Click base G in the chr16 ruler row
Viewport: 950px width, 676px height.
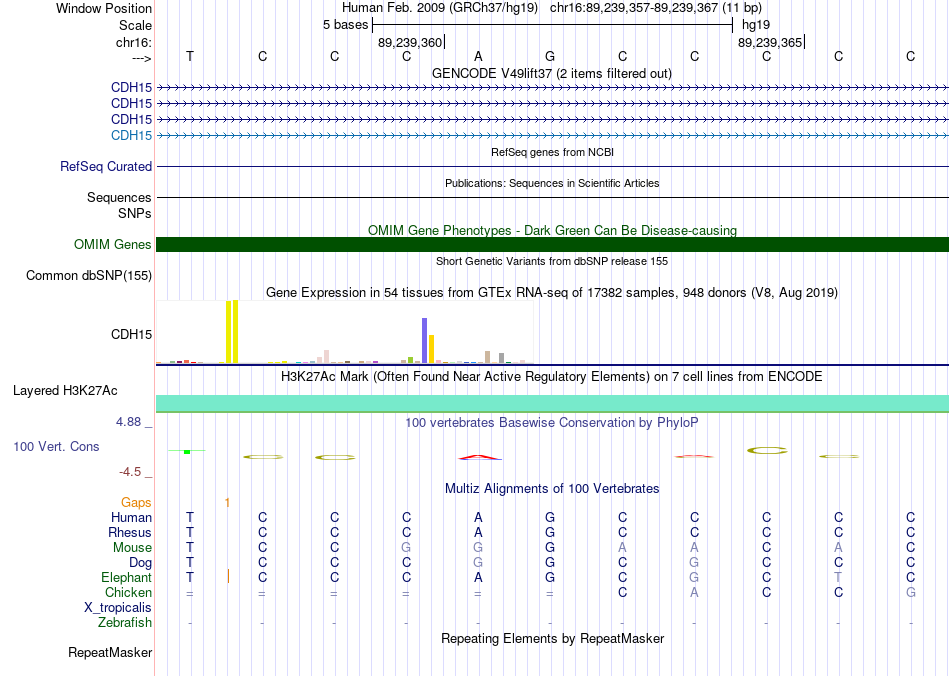[x=550, y=56]
